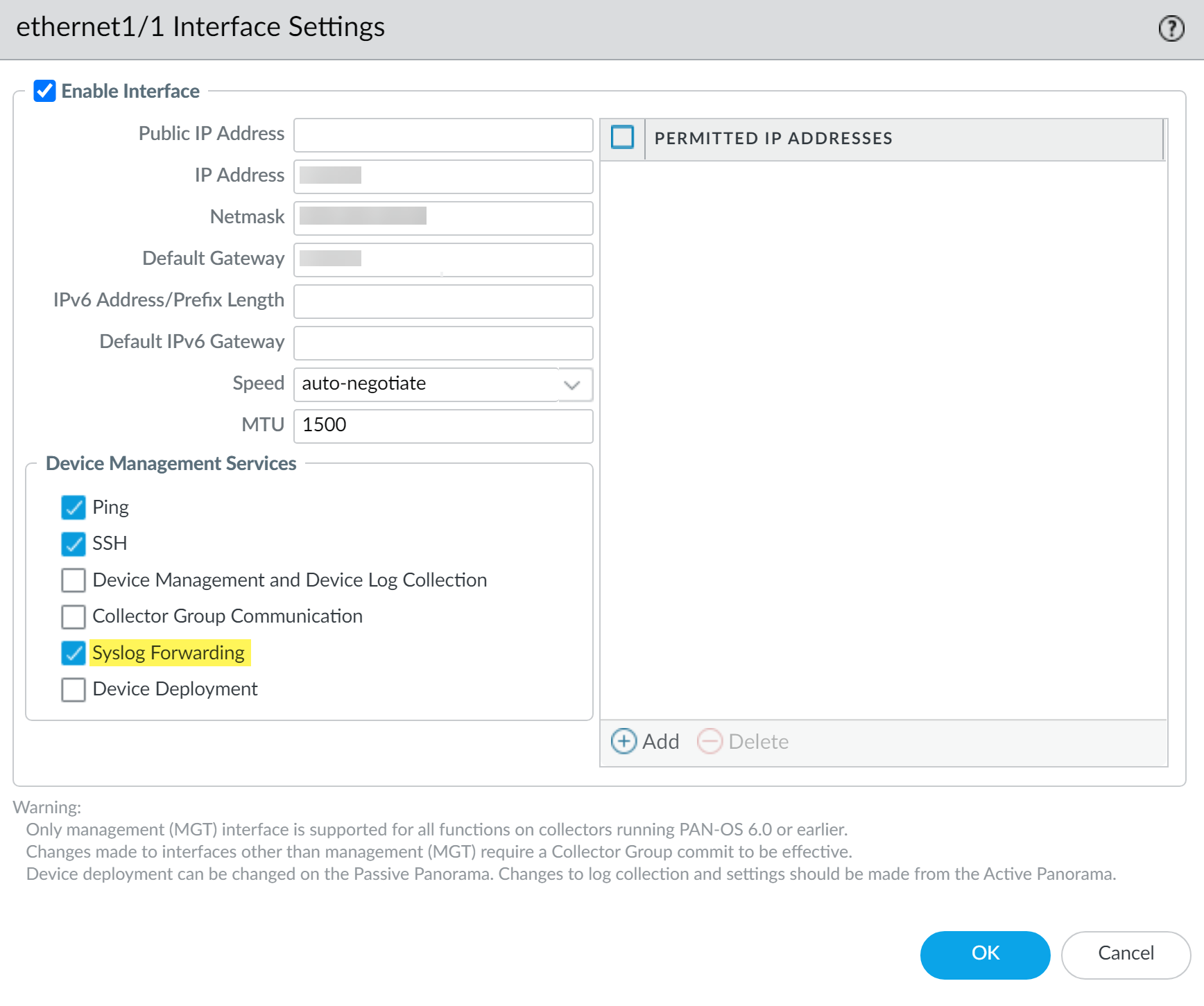Uncheck the Syslog Forwarding checkbox
The width and height of the screenshot is (1204, 1006).
(74, 653)
